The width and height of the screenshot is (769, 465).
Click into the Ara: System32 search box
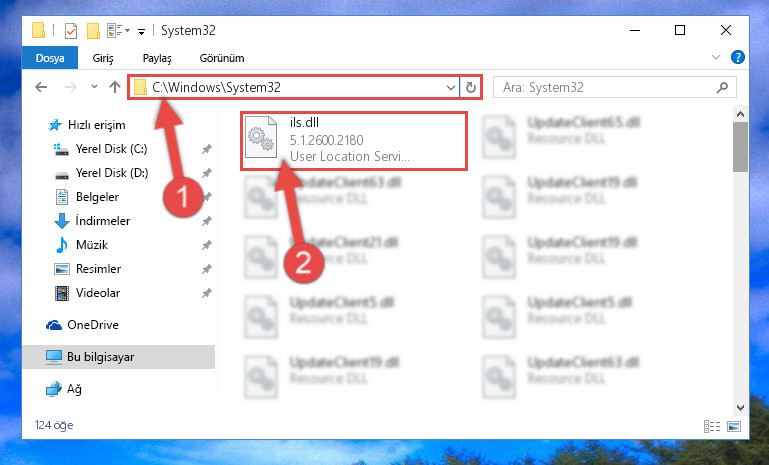606,87
